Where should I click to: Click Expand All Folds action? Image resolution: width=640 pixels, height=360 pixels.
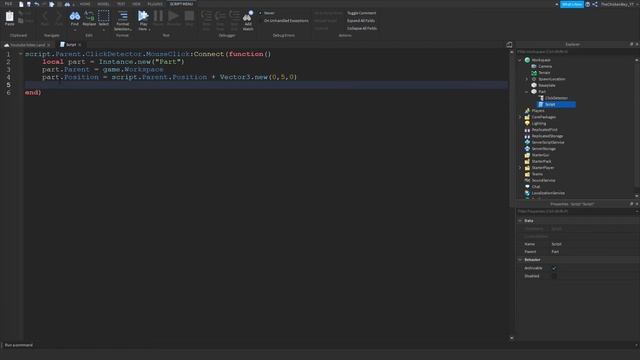[361, 20]
